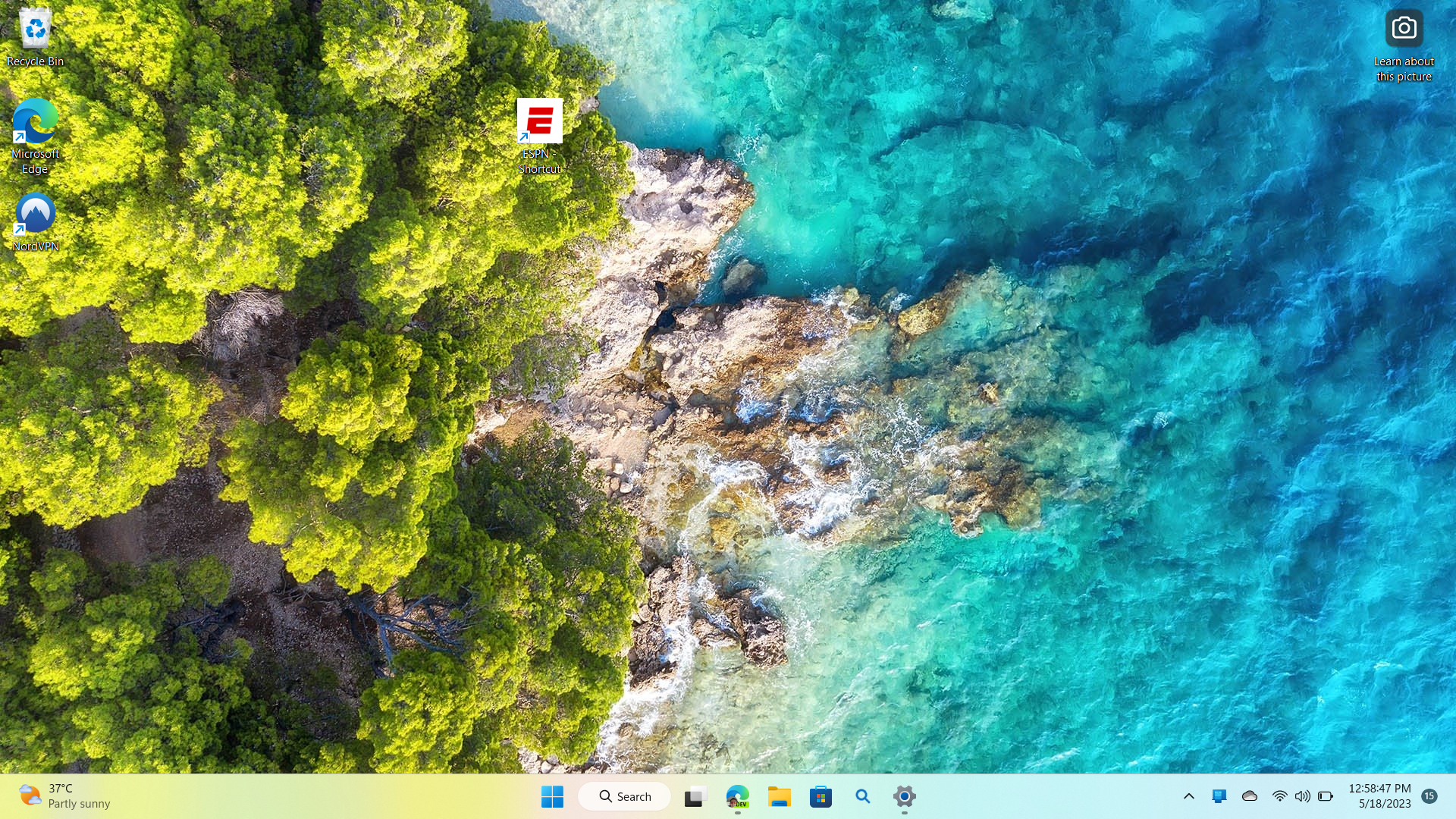Click the taskbar Search box

[x=625, y=796]
